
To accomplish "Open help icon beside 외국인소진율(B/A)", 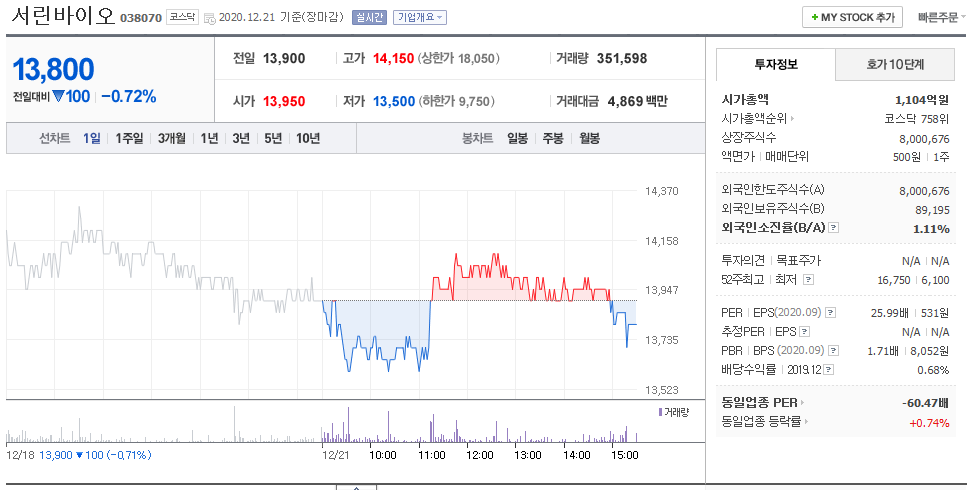I will coord(834,228).
